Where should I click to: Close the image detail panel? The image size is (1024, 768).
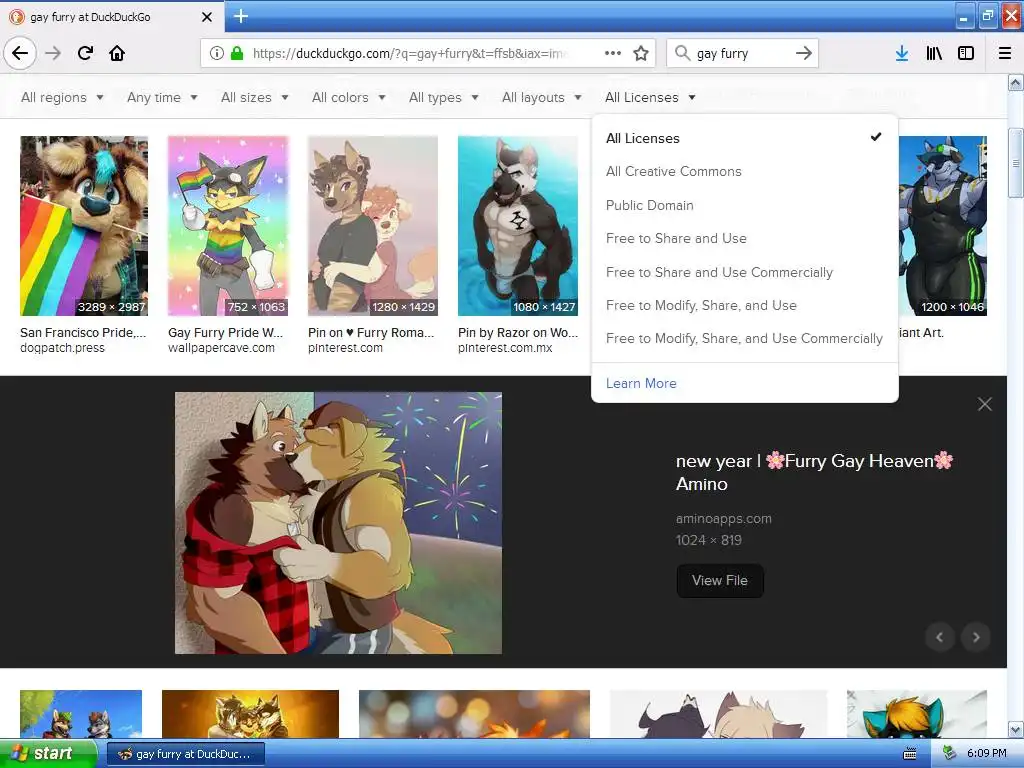[985, 404]
